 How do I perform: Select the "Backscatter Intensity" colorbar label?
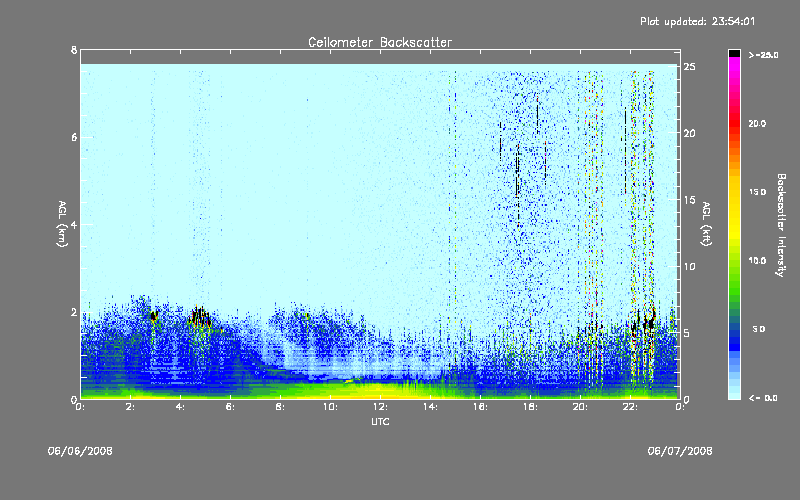(780, 225)
